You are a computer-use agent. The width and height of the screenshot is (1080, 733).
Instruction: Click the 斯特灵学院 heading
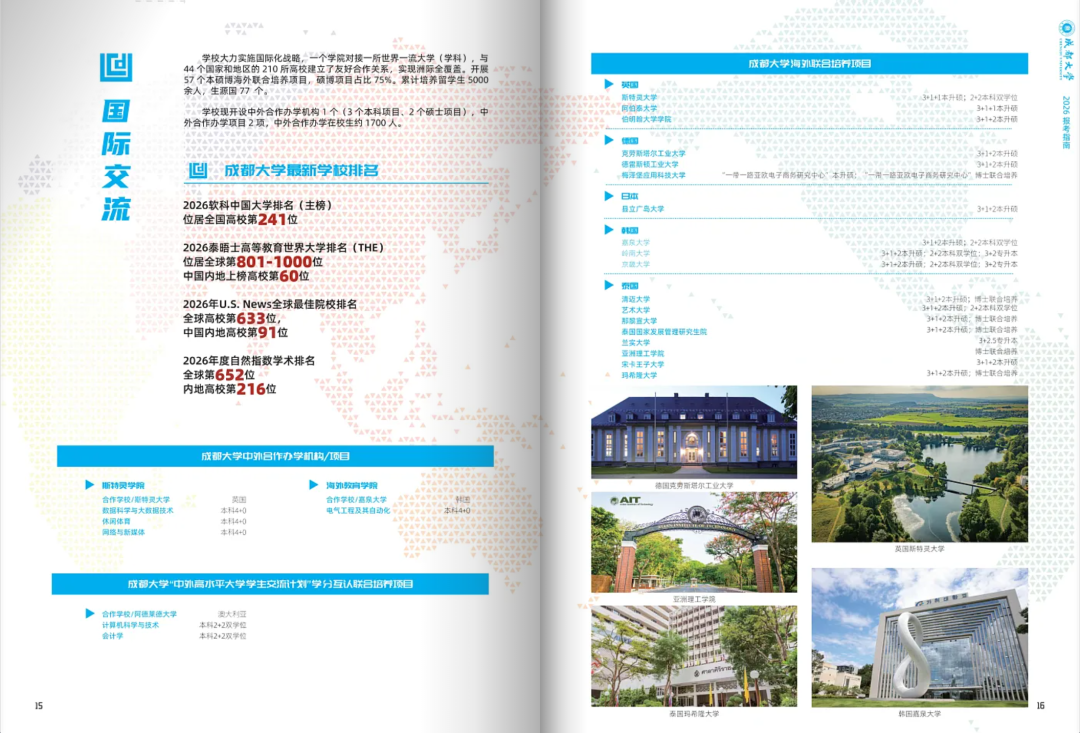[123, 485]
